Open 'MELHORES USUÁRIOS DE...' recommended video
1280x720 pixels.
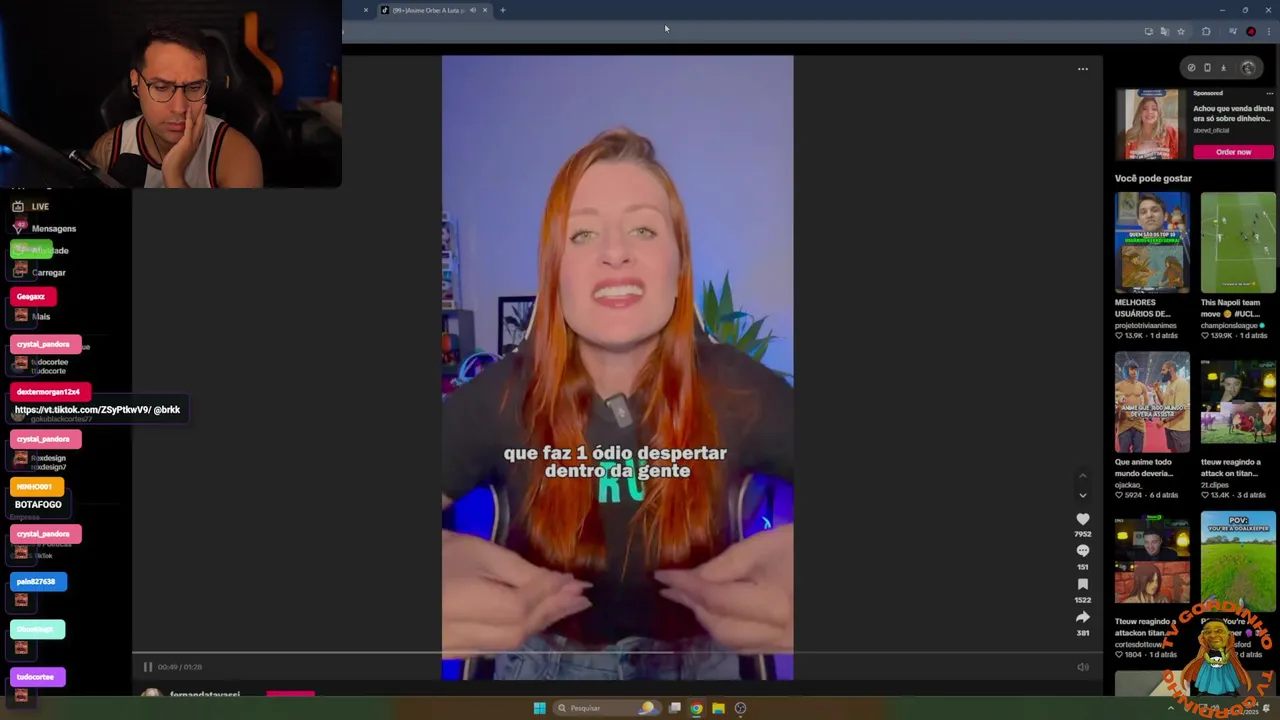[x=1152, y=242]
